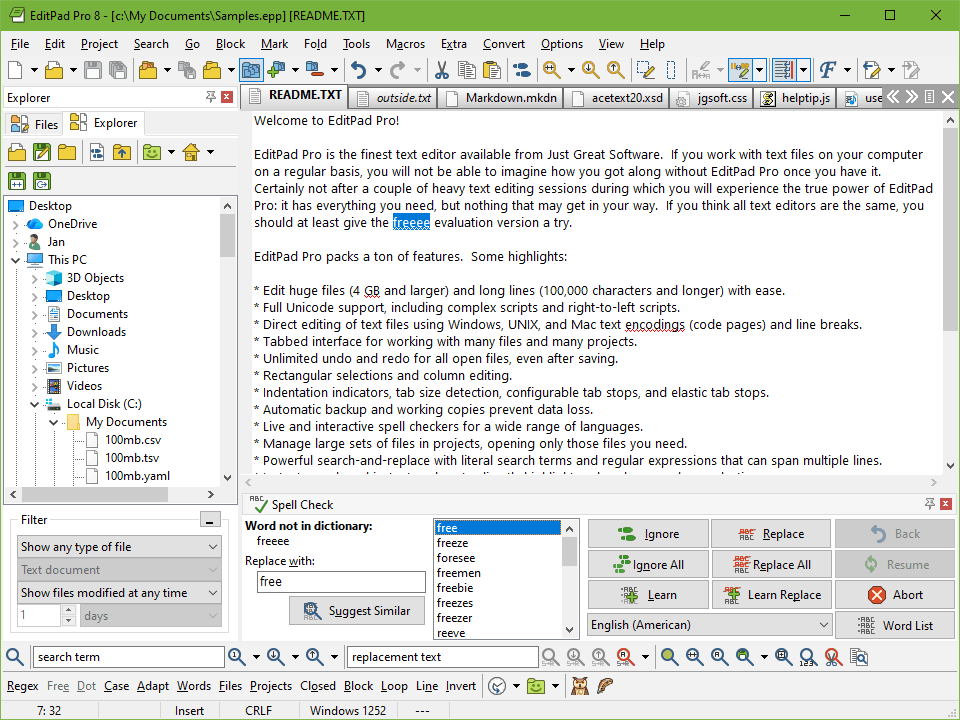Click the Paste icon on the toolbar
The width and height of the screenshot is (960, 720).
tap(490, 70)
